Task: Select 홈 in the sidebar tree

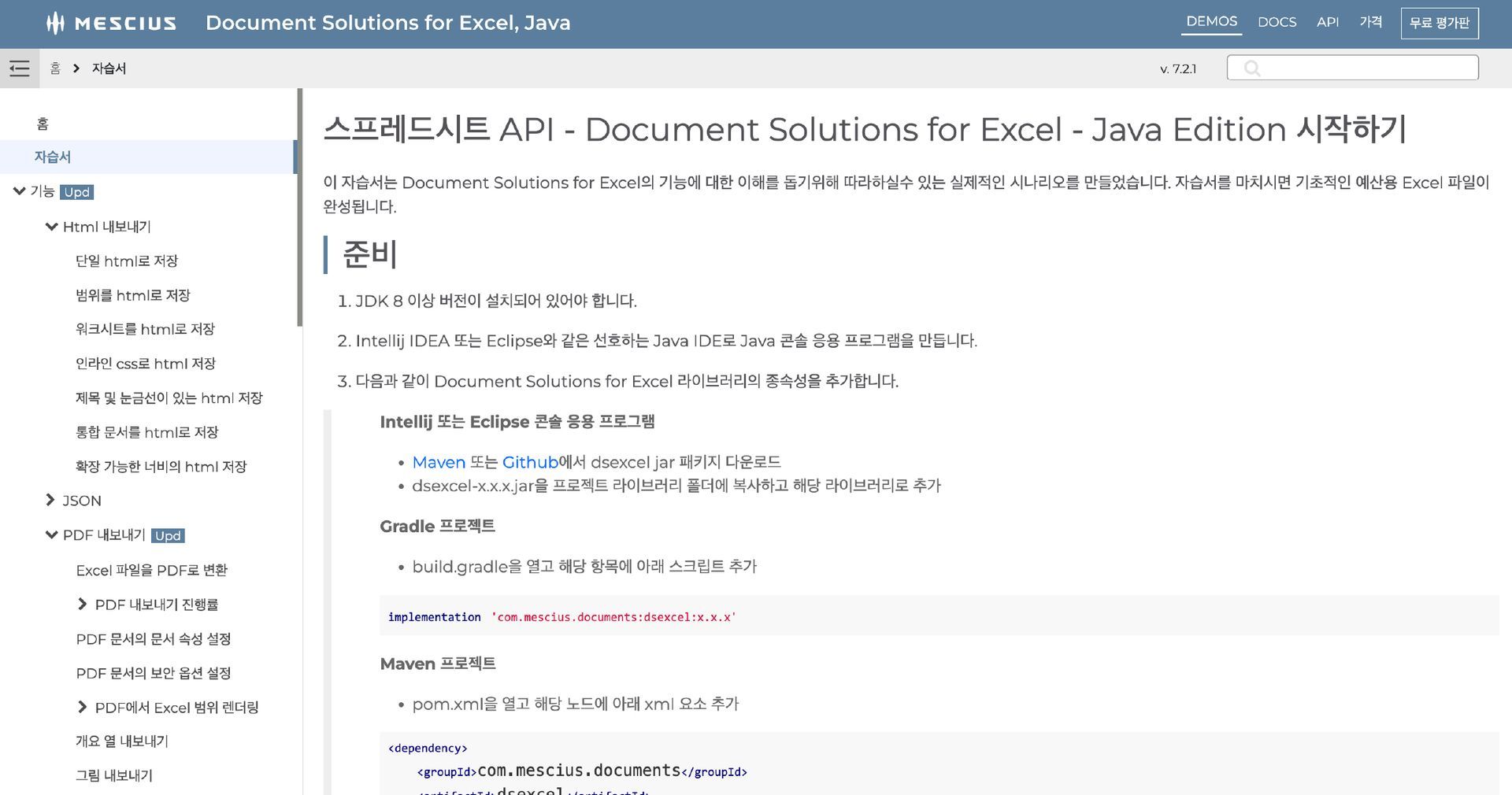Action: pyautogui.click(x=43, y=124)
